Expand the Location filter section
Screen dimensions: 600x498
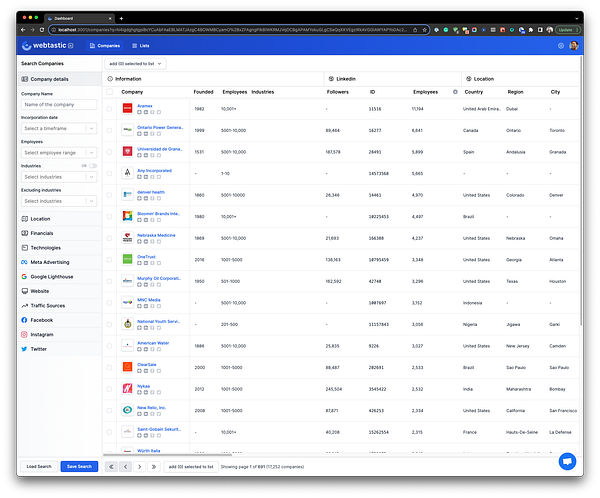[x=59, y=219]
